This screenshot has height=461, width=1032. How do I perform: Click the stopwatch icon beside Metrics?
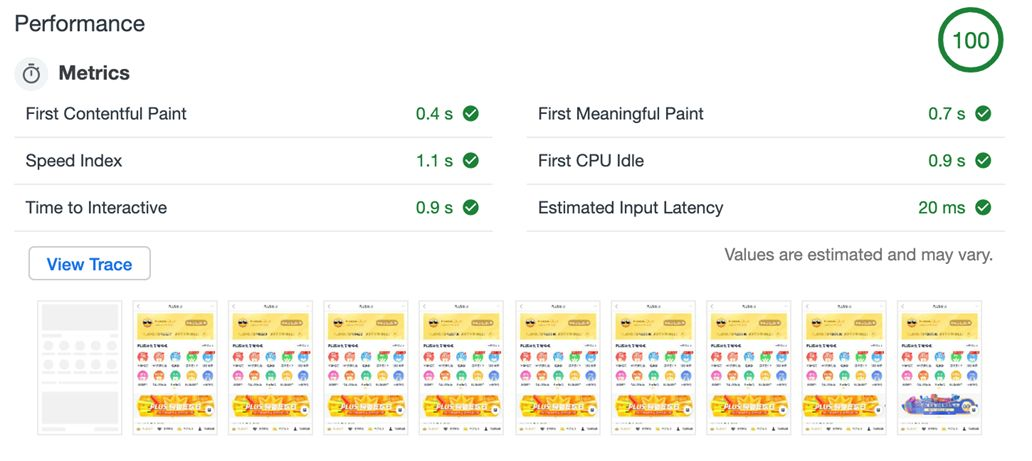(x=32, y=74)
